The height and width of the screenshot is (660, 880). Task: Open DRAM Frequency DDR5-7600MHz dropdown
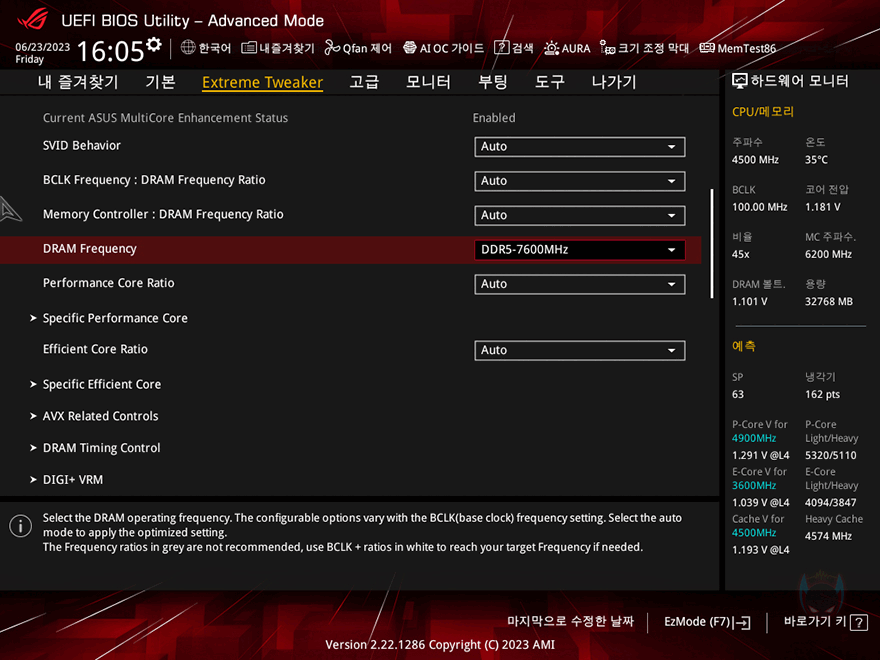click(580, 250)
